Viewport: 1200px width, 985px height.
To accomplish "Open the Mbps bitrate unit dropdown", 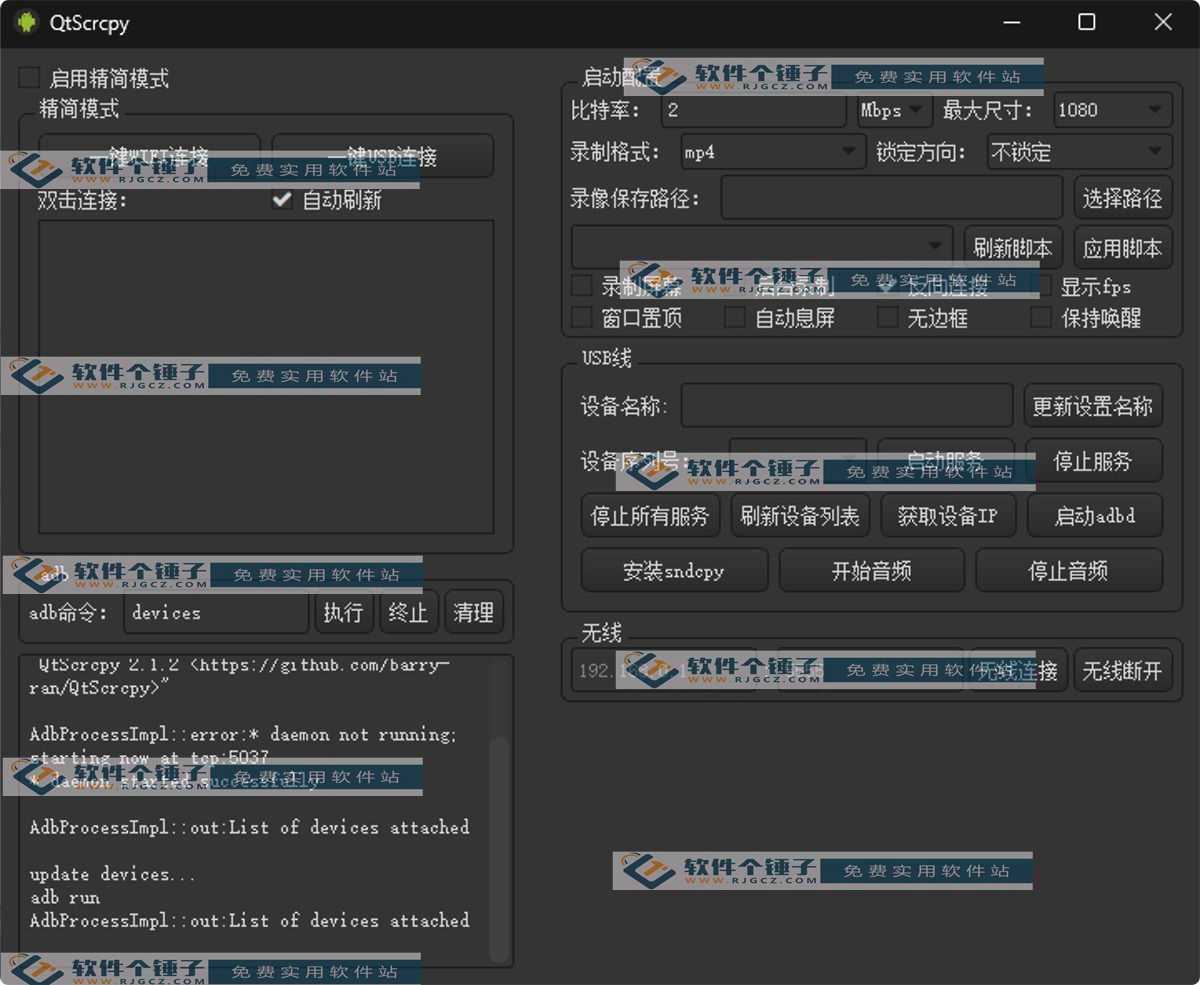I will [x=894, y=110].
